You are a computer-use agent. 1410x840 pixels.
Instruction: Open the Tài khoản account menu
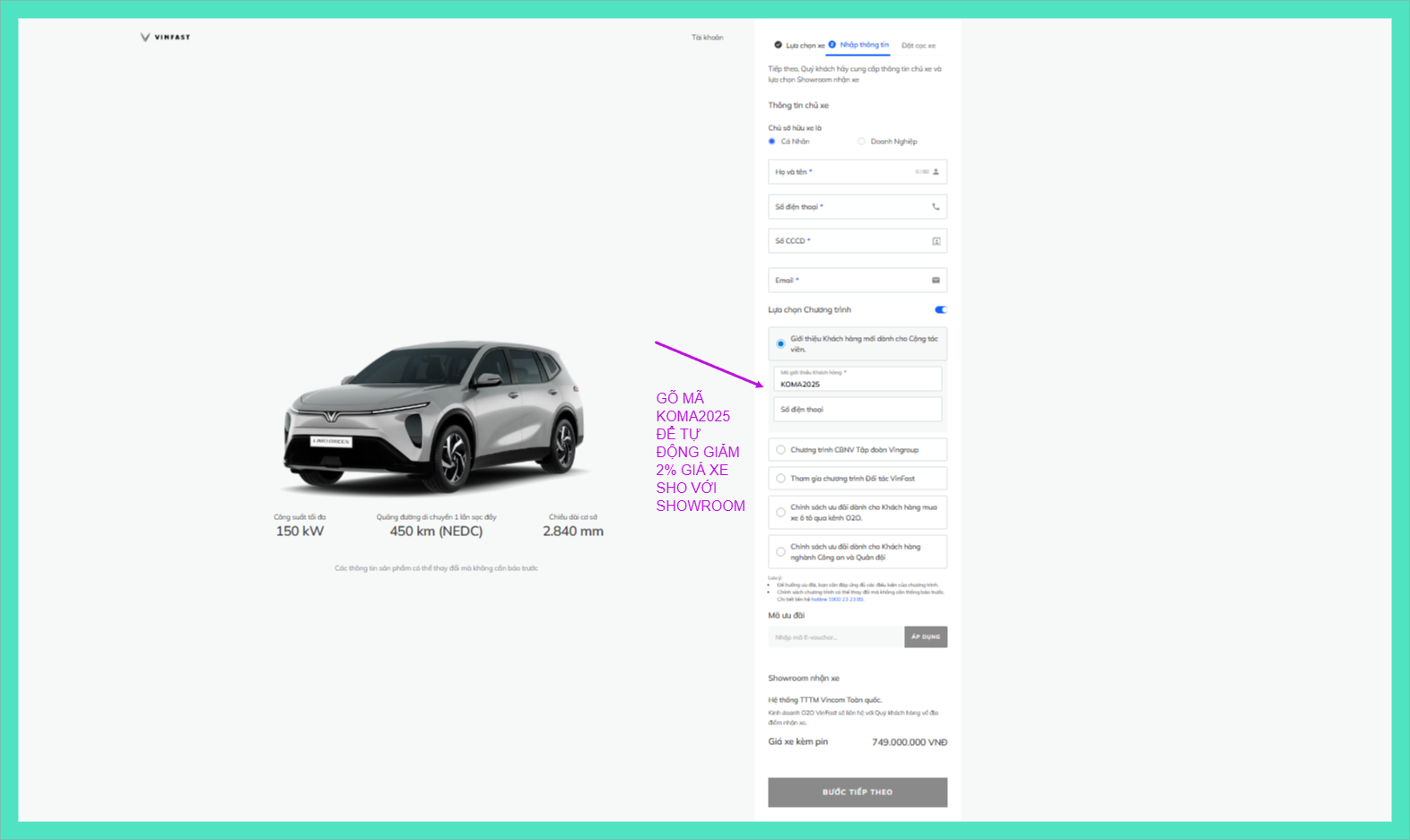click(707, 38)
